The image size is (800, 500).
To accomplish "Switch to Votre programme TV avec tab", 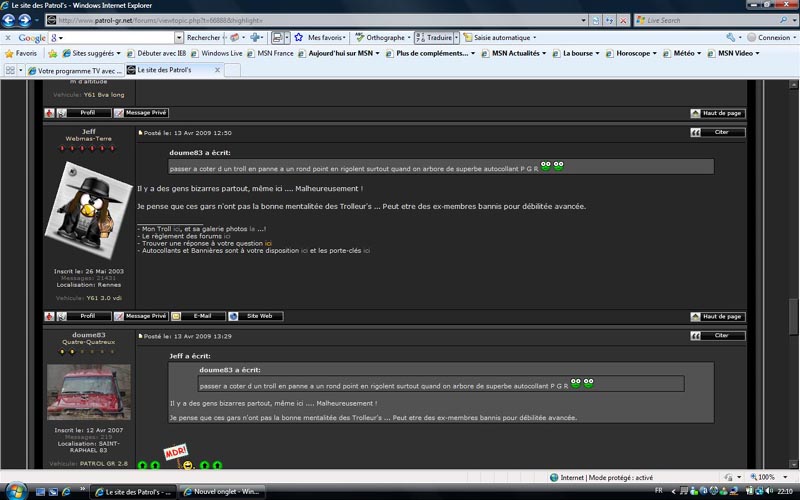I will pyautogui.click(x=74, y=70).
